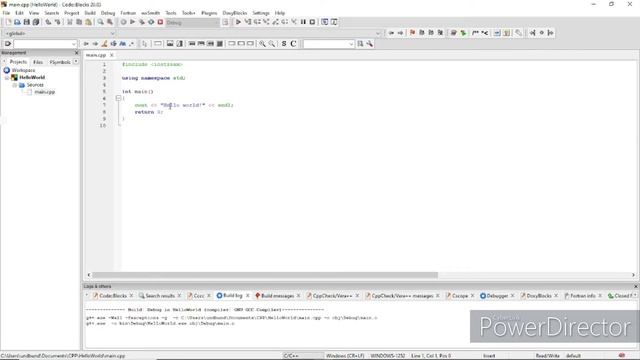Click the Paste toolbar icon
The height and width of the screenshot is (360, 640).
[x=89, y=22]
